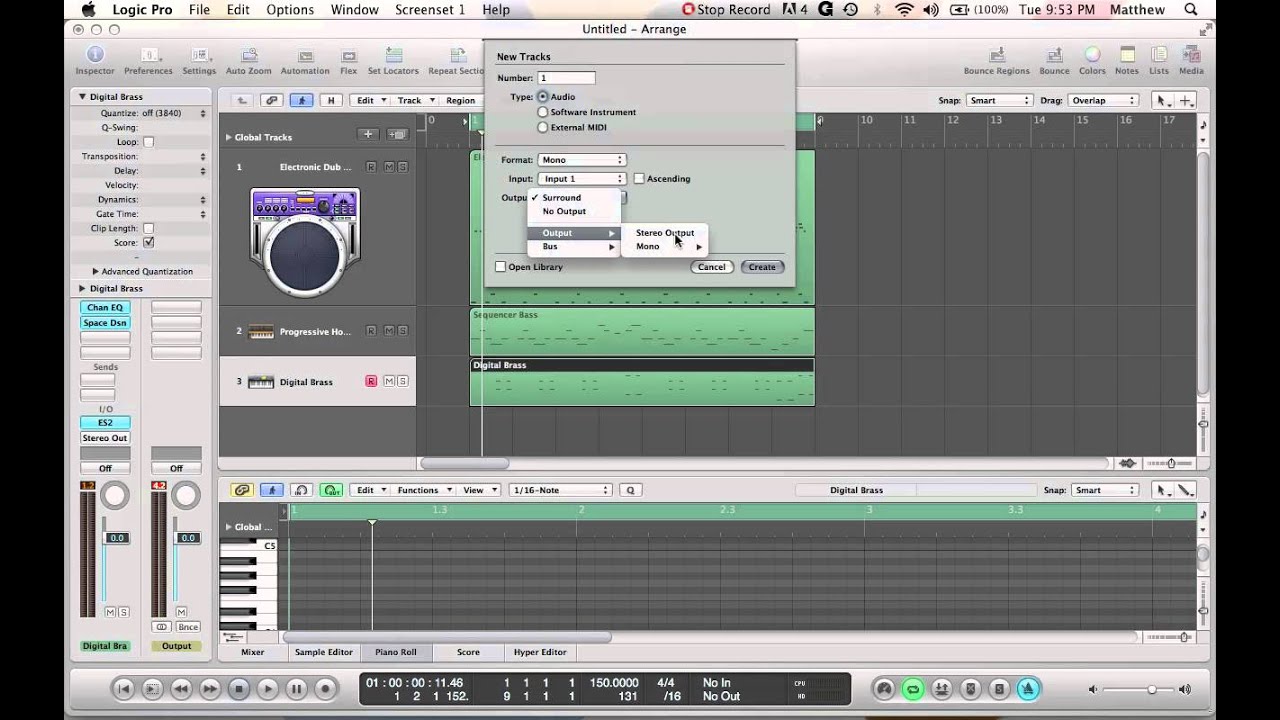Click the duplicate track button

coord(397,135)
